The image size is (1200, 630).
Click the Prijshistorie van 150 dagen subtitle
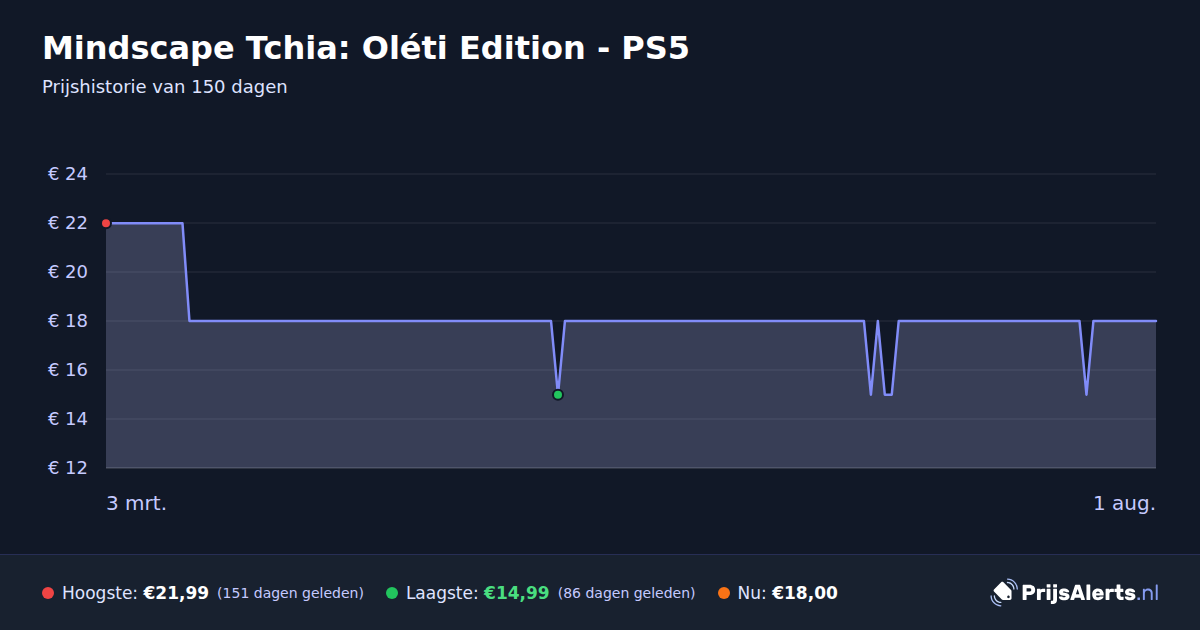tap(165, 87)
